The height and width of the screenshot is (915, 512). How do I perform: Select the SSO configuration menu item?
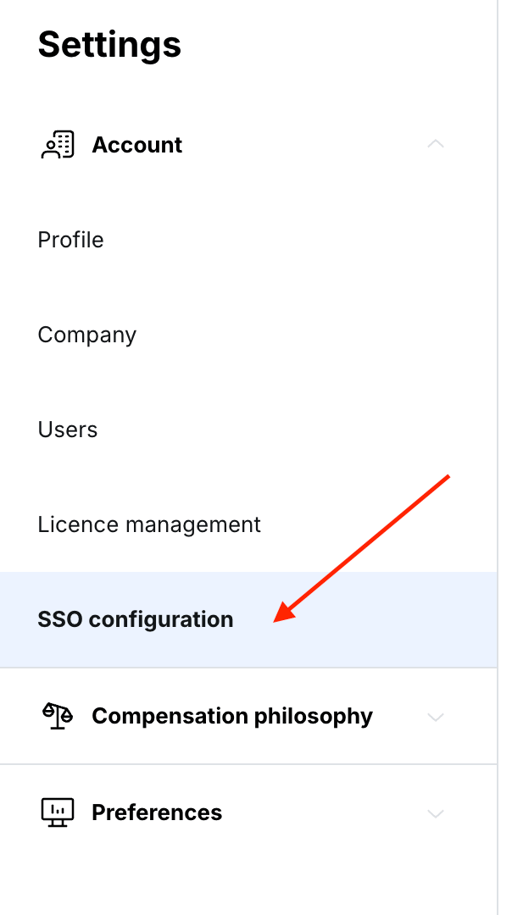pos(135,620)
